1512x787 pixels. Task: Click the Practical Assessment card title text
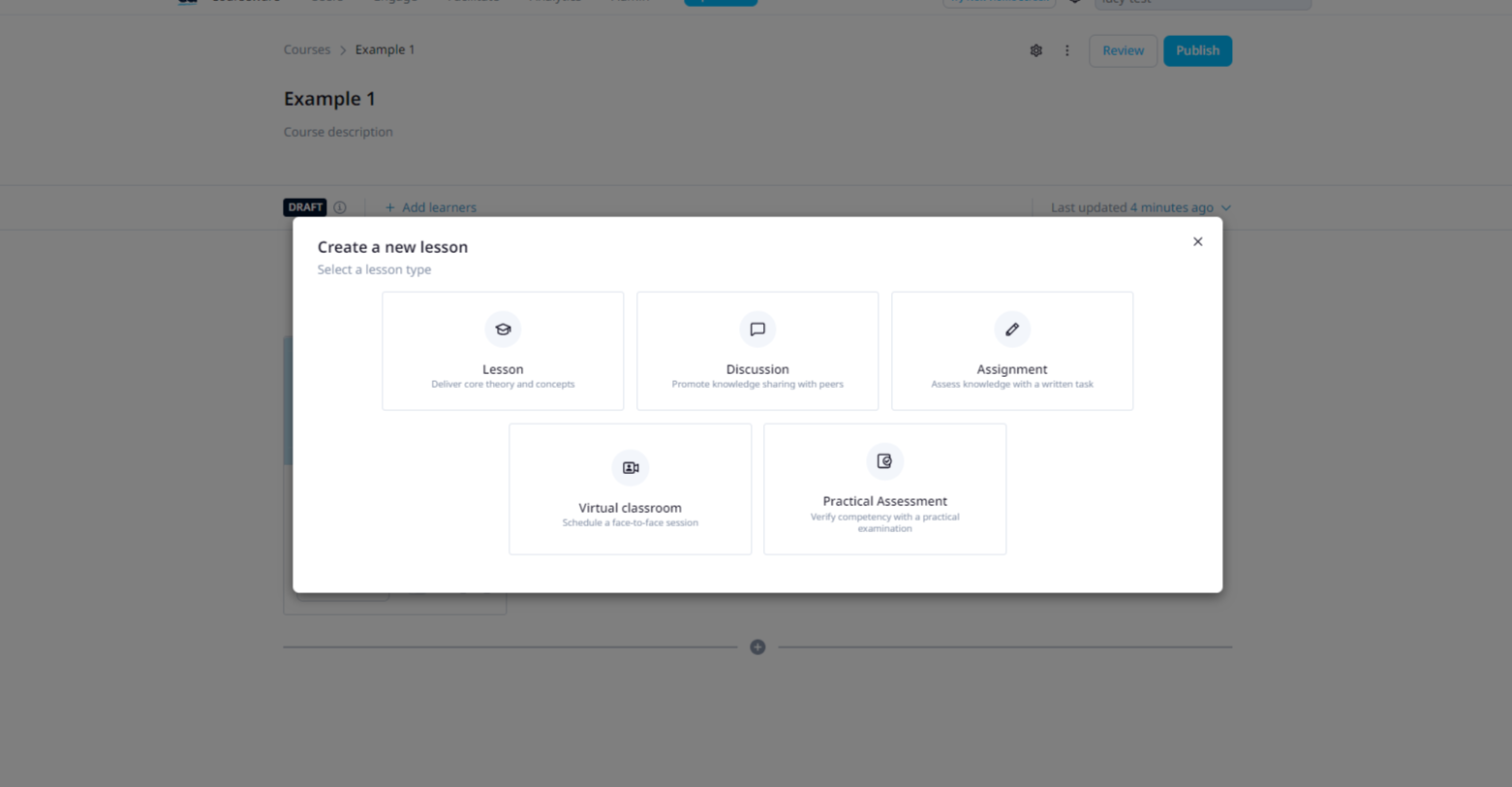coord(884,501)
